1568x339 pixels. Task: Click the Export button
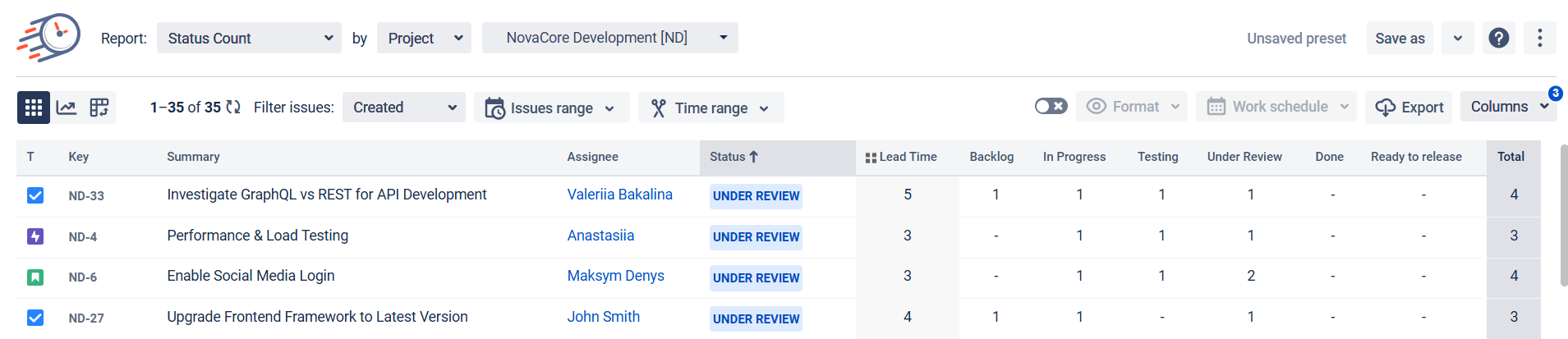click(x=1409, y=108)
